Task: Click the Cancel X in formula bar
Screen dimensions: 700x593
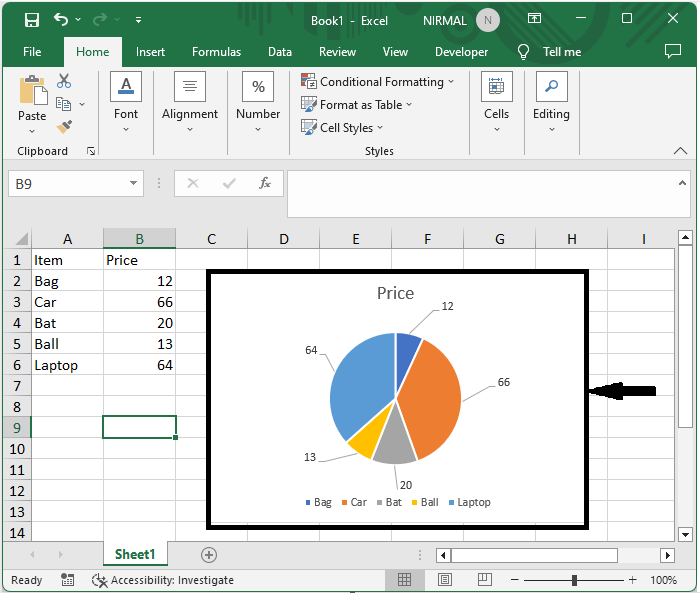Action: click(193, 183)
